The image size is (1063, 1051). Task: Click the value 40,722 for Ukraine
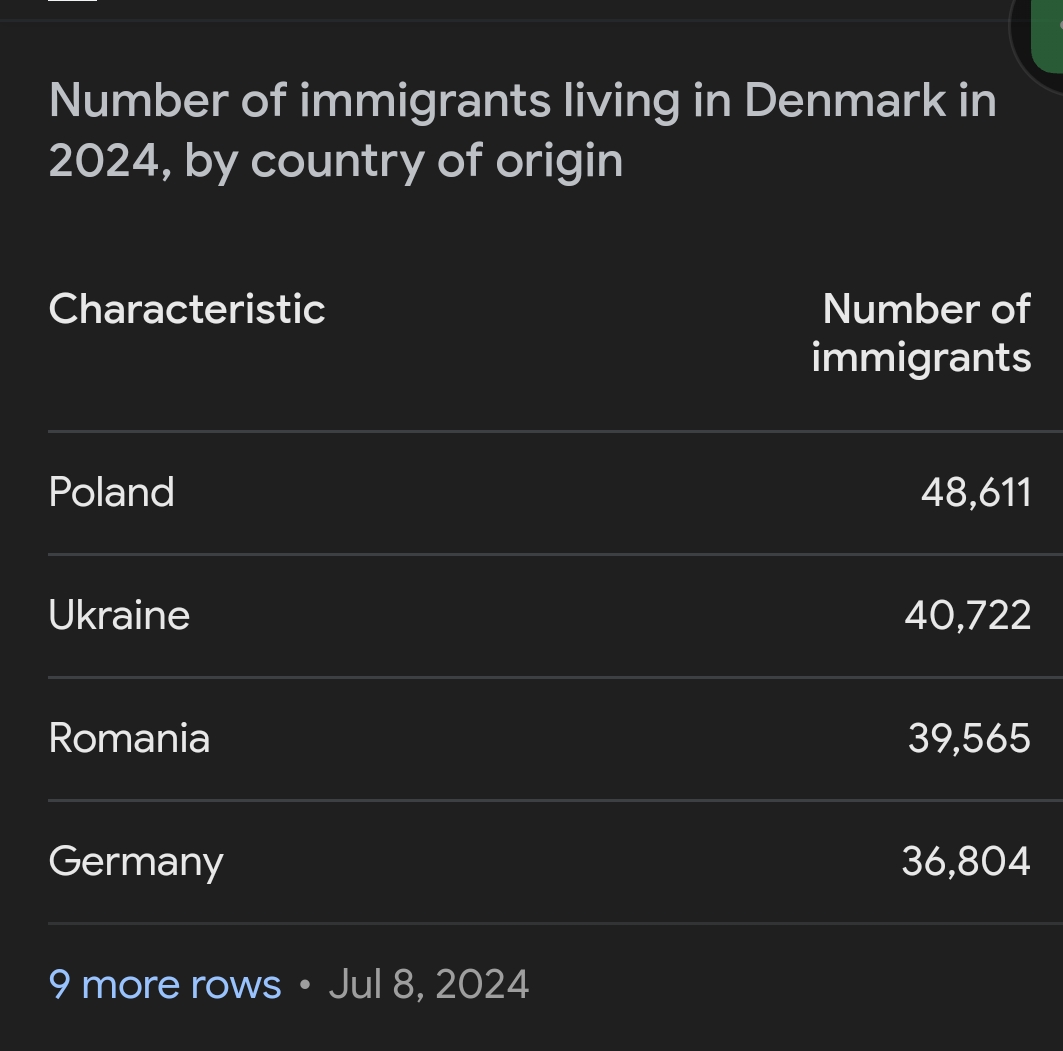967,615
